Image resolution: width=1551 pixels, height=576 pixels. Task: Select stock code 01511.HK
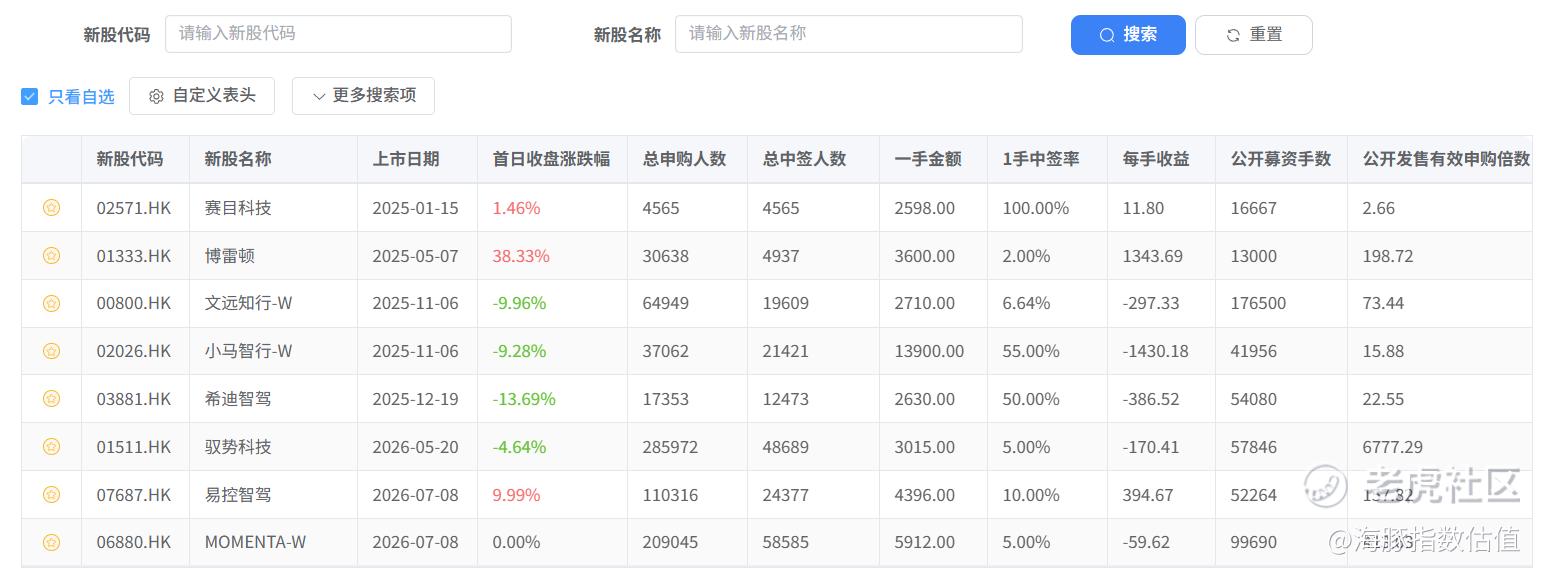coord(134,447)
